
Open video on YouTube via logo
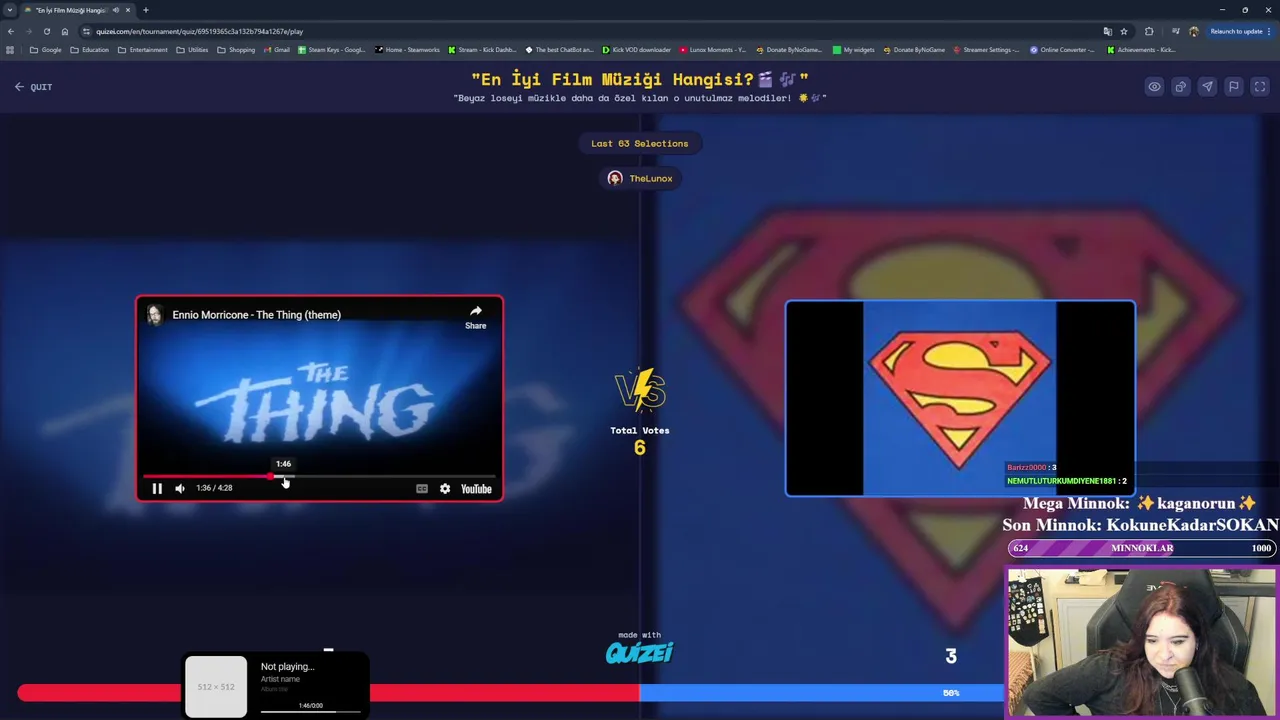(x=476, y=489)
